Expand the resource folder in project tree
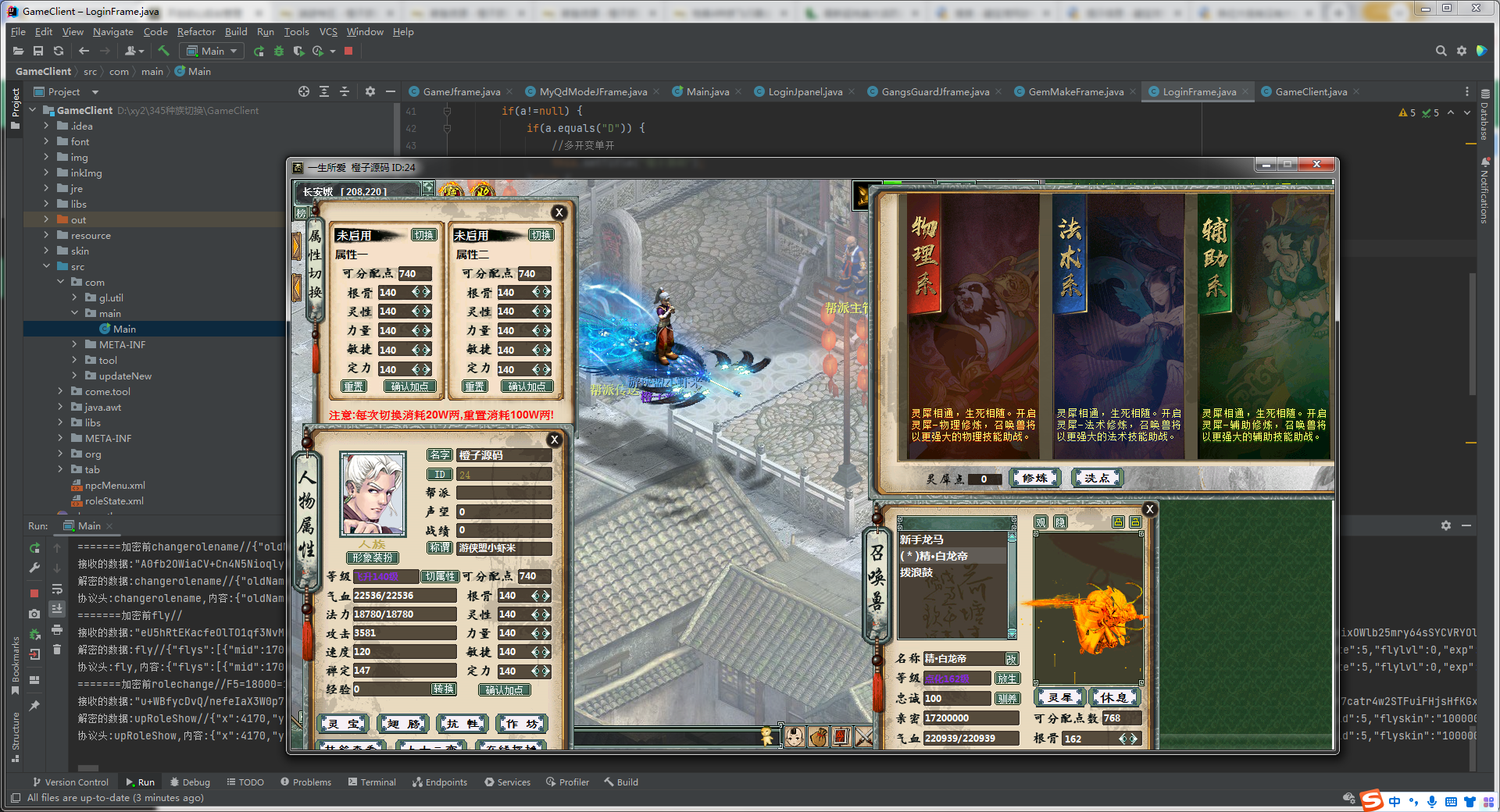The width and height of the screenshot is (1500, 812). point(46,235)
